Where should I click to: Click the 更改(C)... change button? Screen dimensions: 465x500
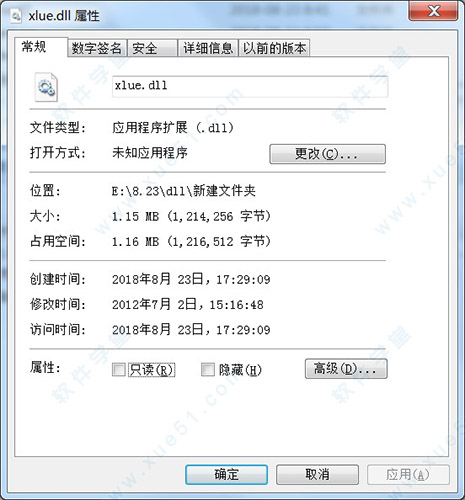327,154
